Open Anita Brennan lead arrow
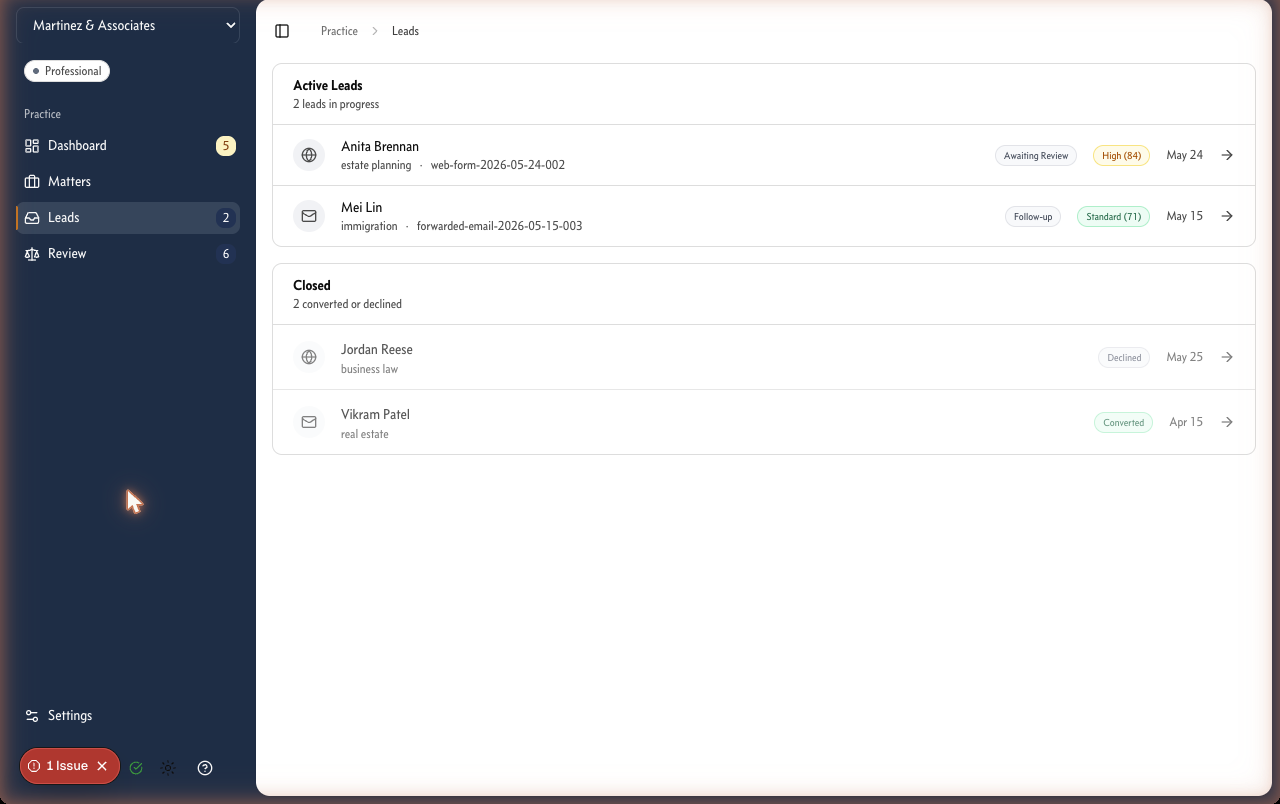This screenshot has width=1280, height=804. (x=1227, y=155)
